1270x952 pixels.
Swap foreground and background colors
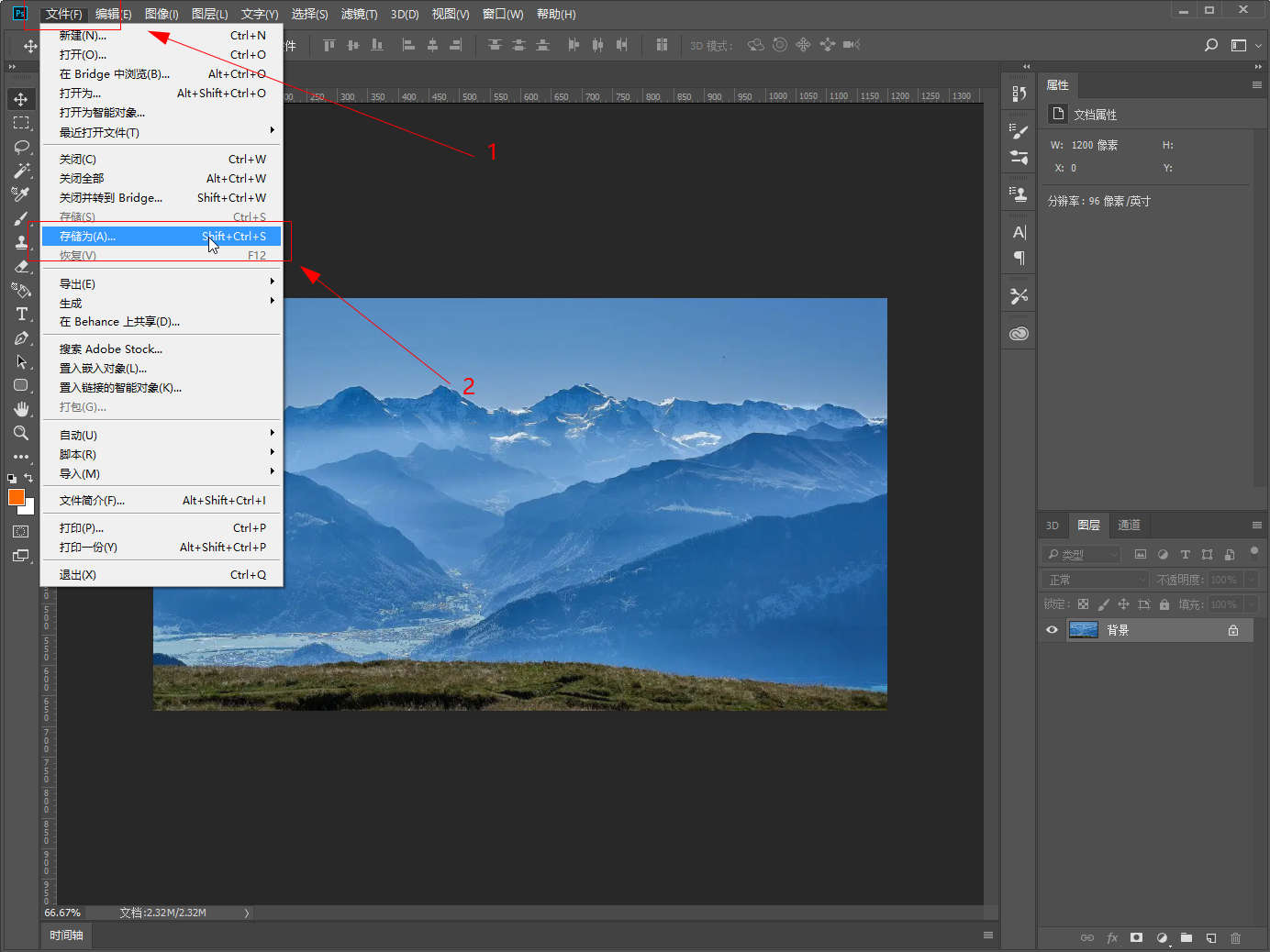point(28,478)
